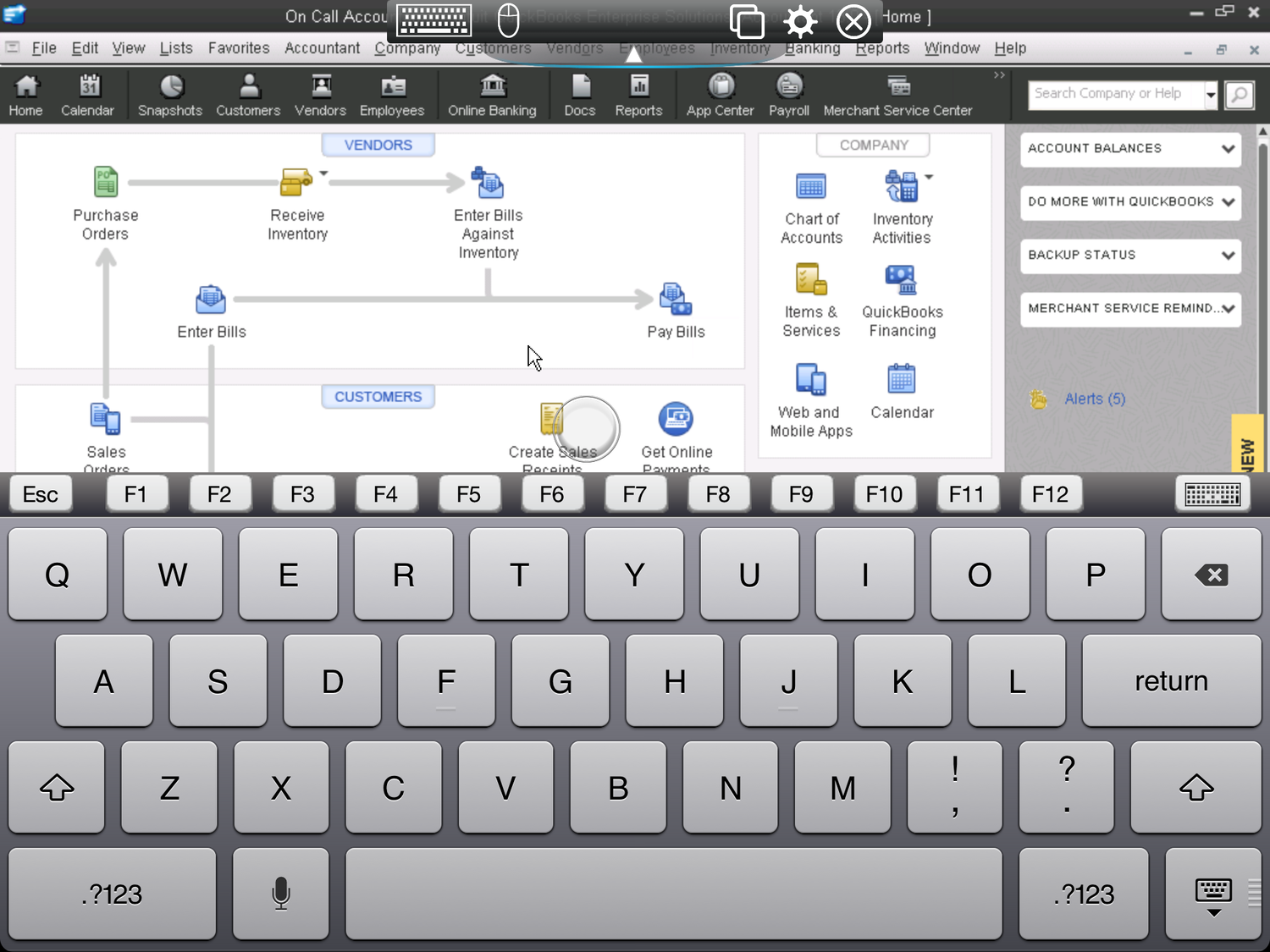Image resolution: width=1270 pixels, height=952 pixels.
Task: Open Snapshots from the icon bar
Action: [170, 95]
